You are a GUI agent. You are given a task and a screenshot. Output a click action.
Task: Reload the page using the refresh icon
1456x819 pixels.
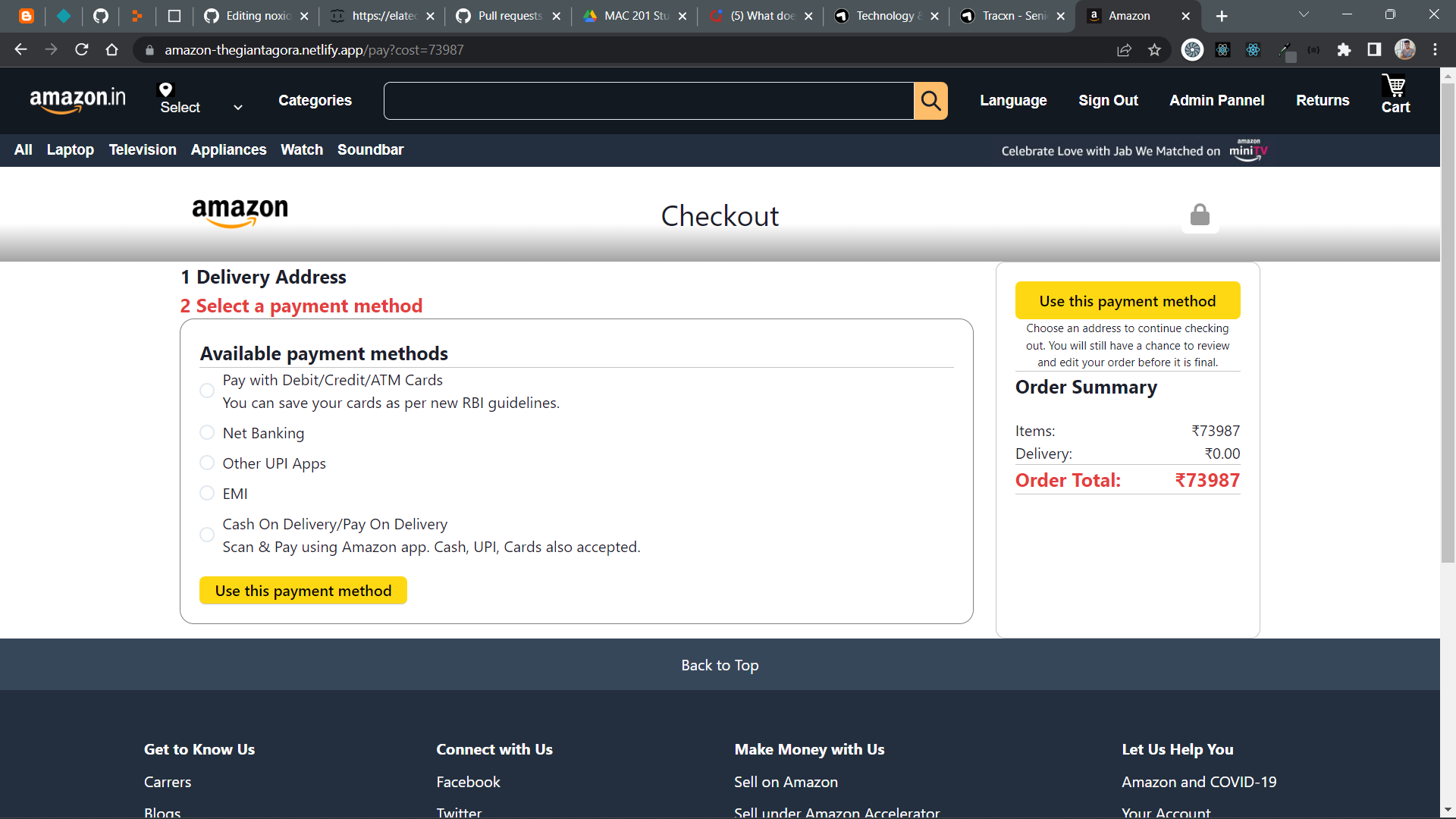click(x=81, y=50)
